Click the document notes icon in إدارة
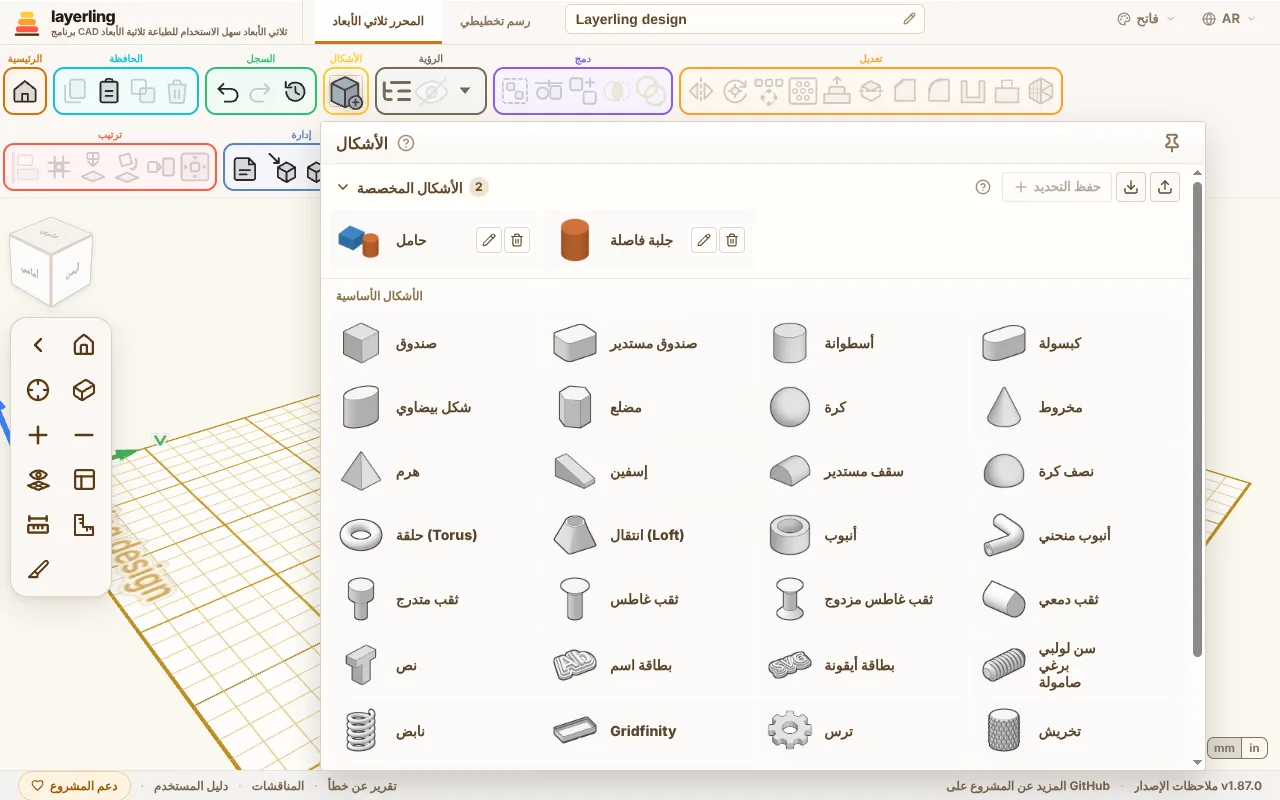Image resolution: width=1280 pixels, height=800 pixels. coord(245,169)
